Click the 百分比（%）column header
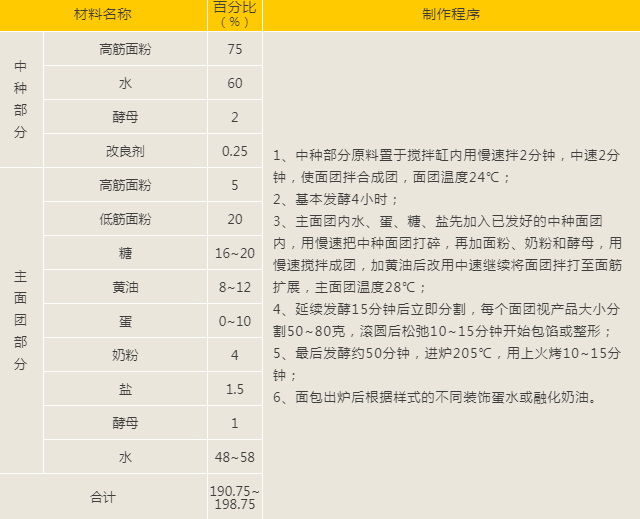Image resolution: width=640 pixels, height=519 pixels. pyautogui.click(x=235, y=14)
